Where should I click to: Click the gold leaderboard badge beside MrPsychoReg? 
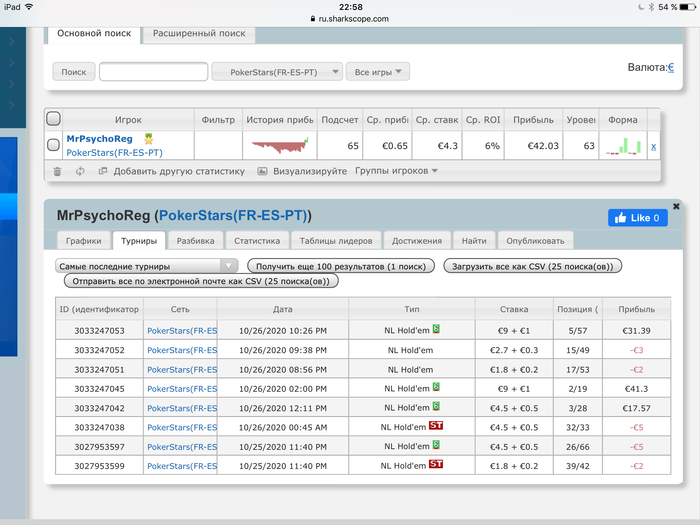[x=149, y=139]
